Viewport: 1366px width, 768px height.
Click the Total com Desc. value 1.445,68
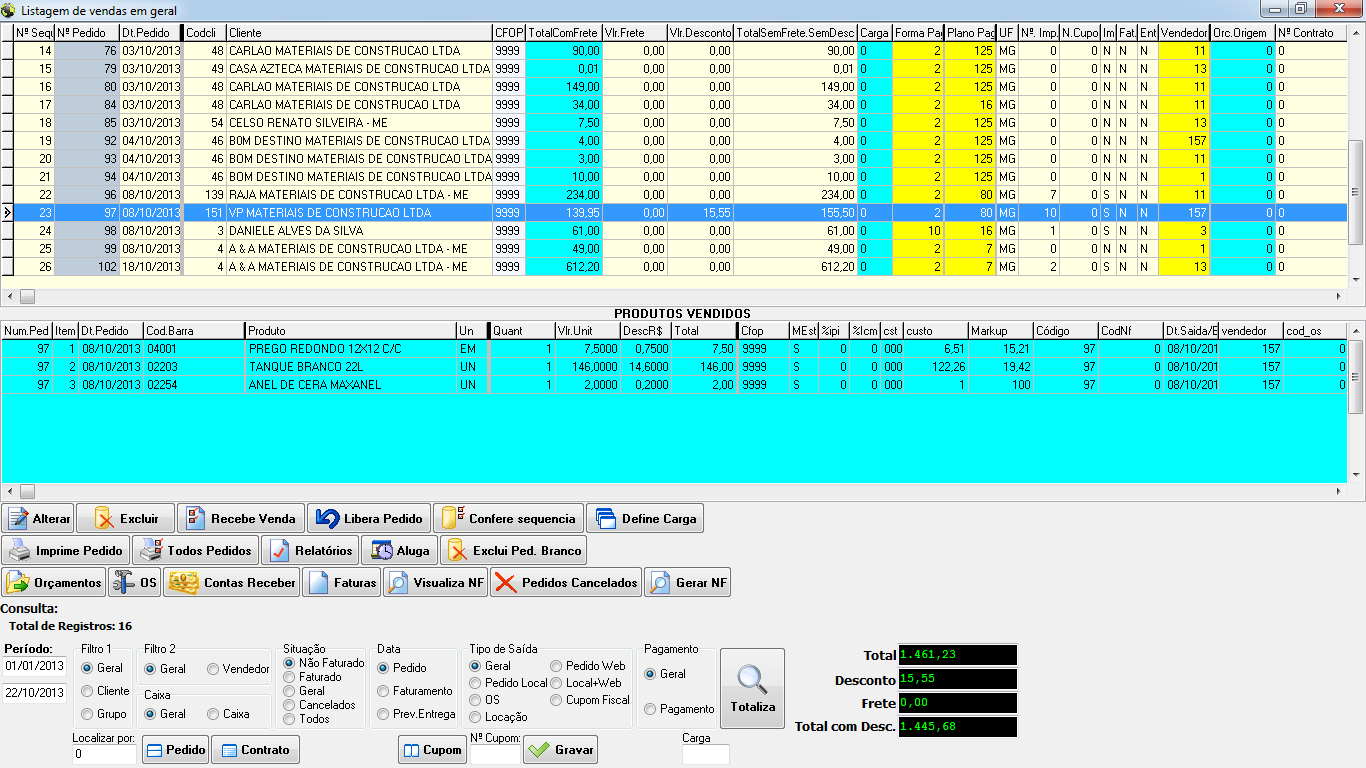tap(957, 727)
